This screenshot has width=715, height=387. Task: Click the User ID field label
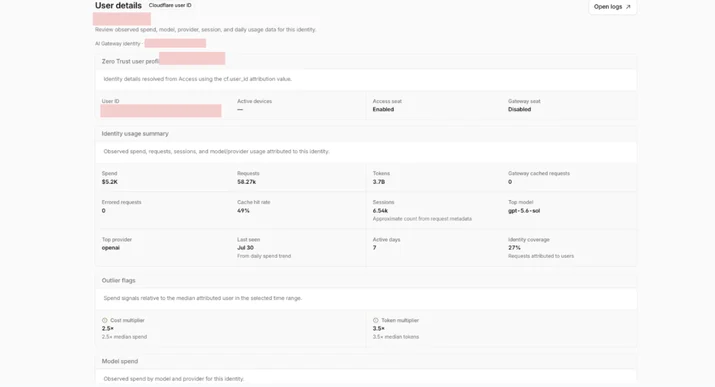pos(110,101)
